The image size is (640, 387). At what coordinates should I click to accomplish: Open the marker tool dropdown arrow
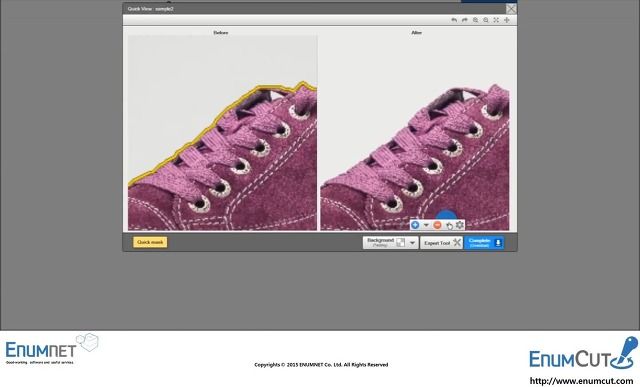426,225
